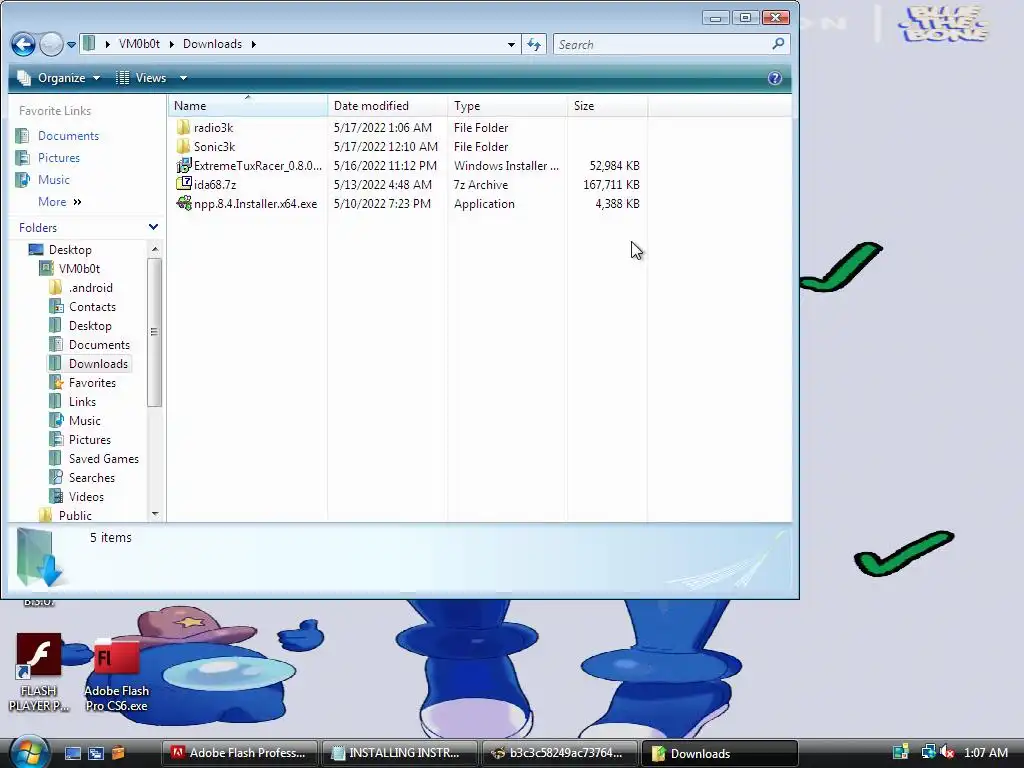
Task: Click the folder tree scrollbar thumb
Action: (x=155, y=332)
